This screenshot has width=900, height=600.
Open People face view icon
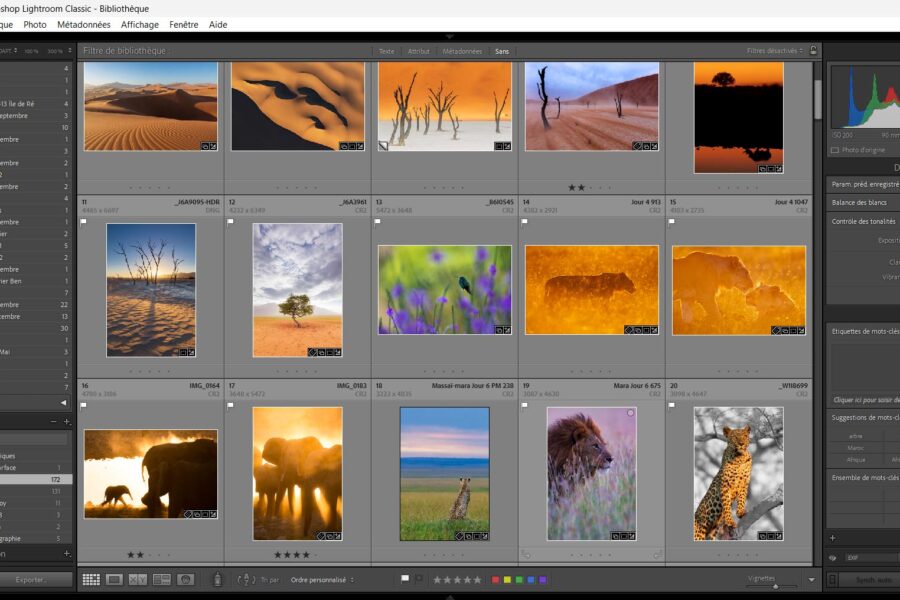point(185,579)
